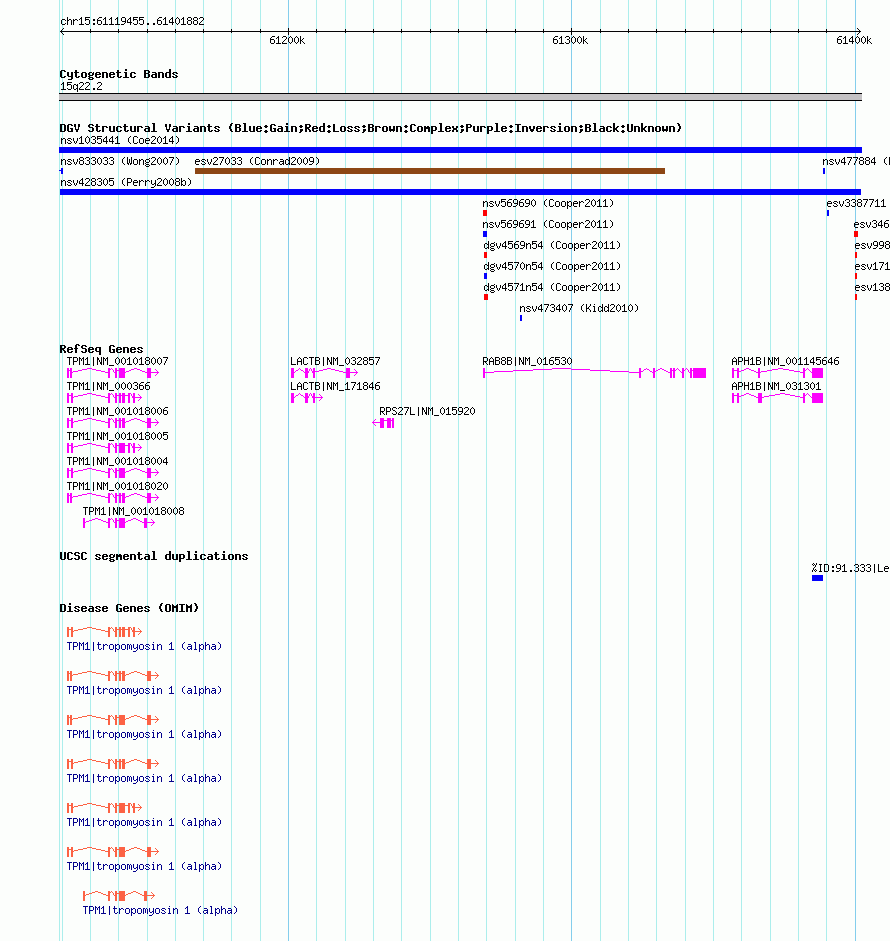
Task: Open variant nsv1035441 (Coe2014) label
Action: [x=120, y=140]
